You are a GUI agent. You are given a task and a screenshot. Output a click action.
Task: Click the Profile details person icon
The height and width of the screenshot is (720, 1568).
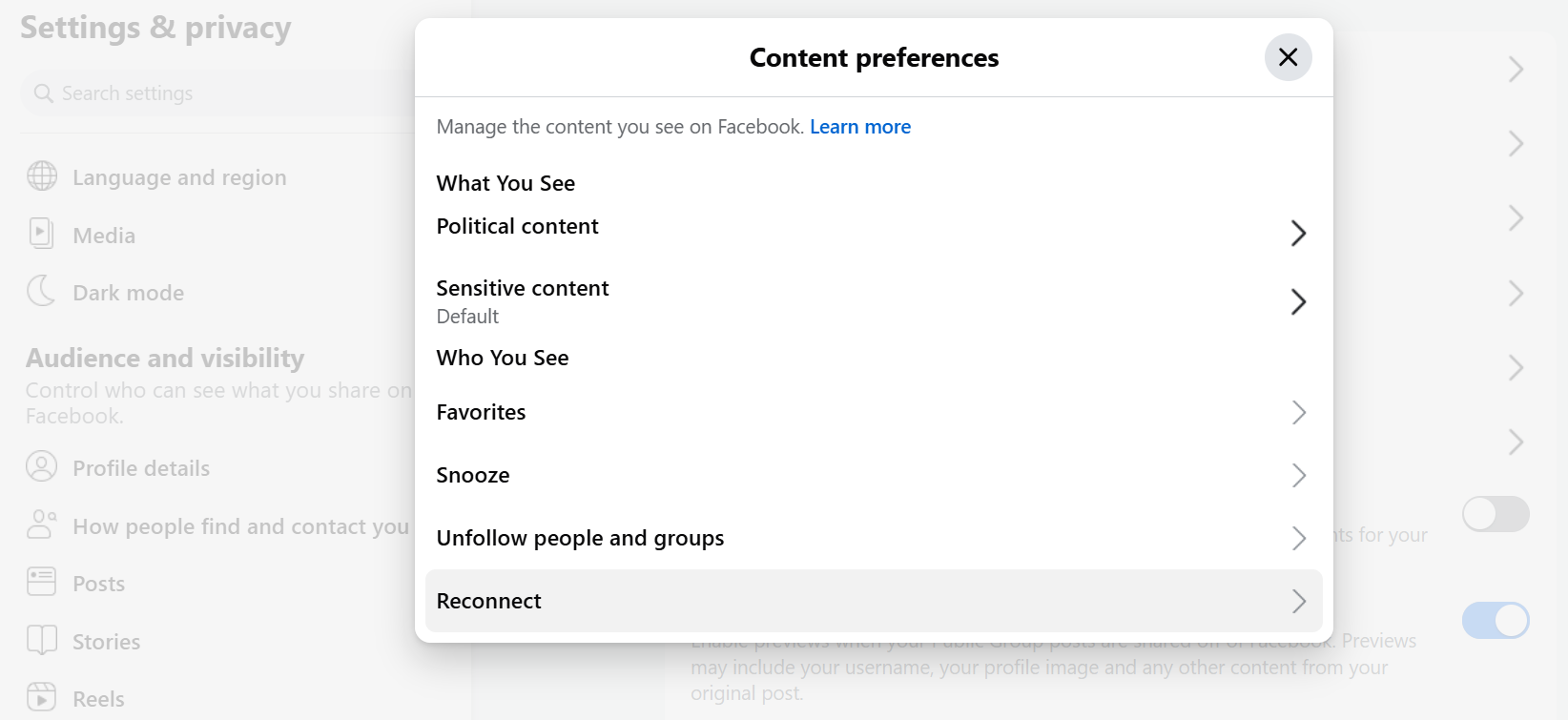coord(41,467)
